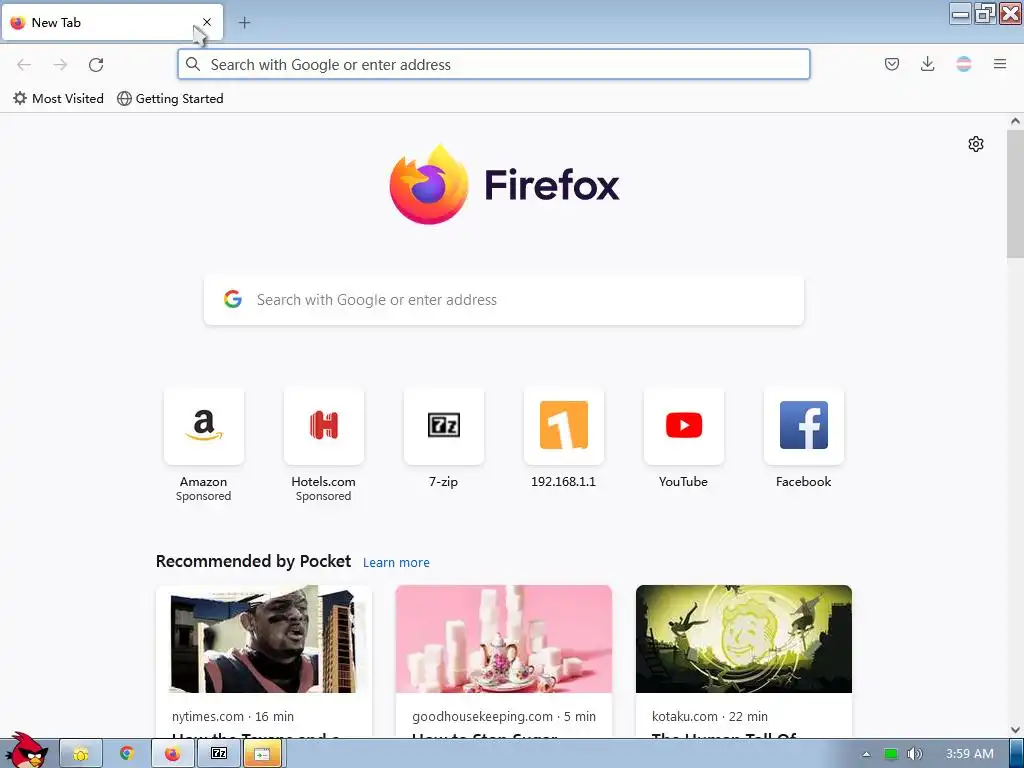
Task: Click the green network tray icon
Action: (891, 754)
